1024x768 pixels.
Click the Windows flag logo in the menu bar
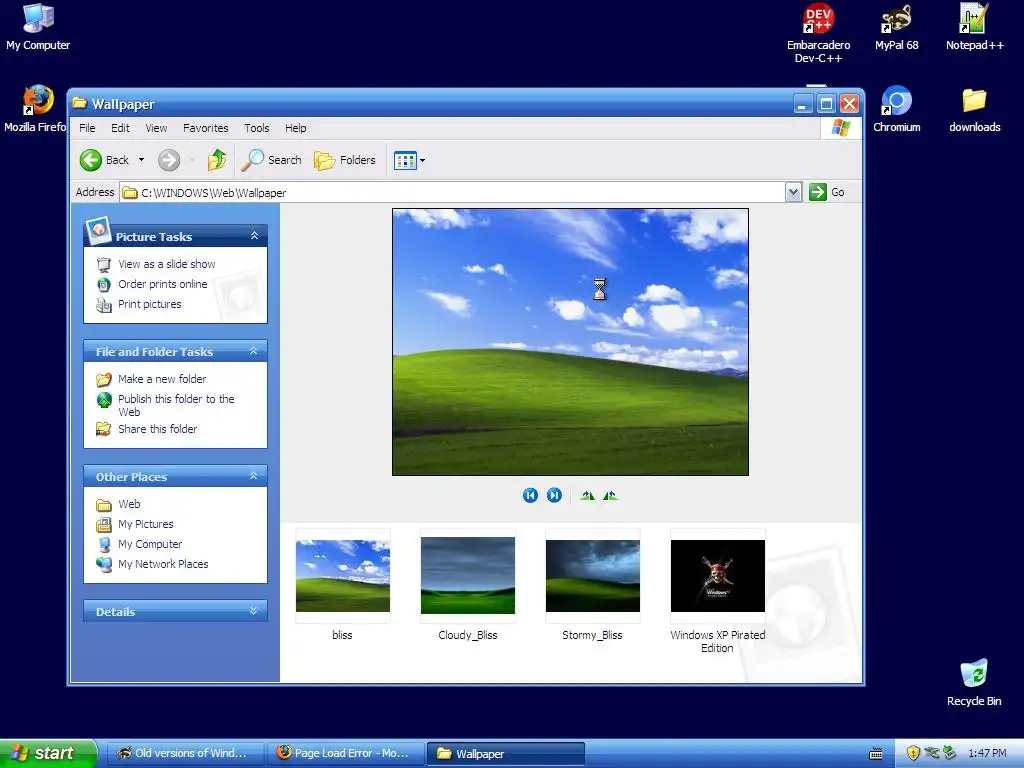tap(840, 127)
